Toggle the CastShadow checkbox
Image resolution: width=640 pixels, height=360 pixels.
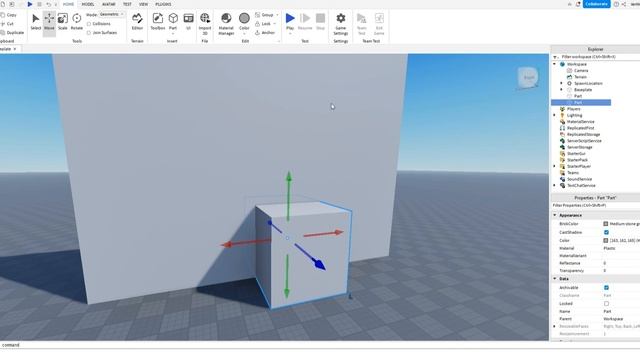tap(606, 232)
